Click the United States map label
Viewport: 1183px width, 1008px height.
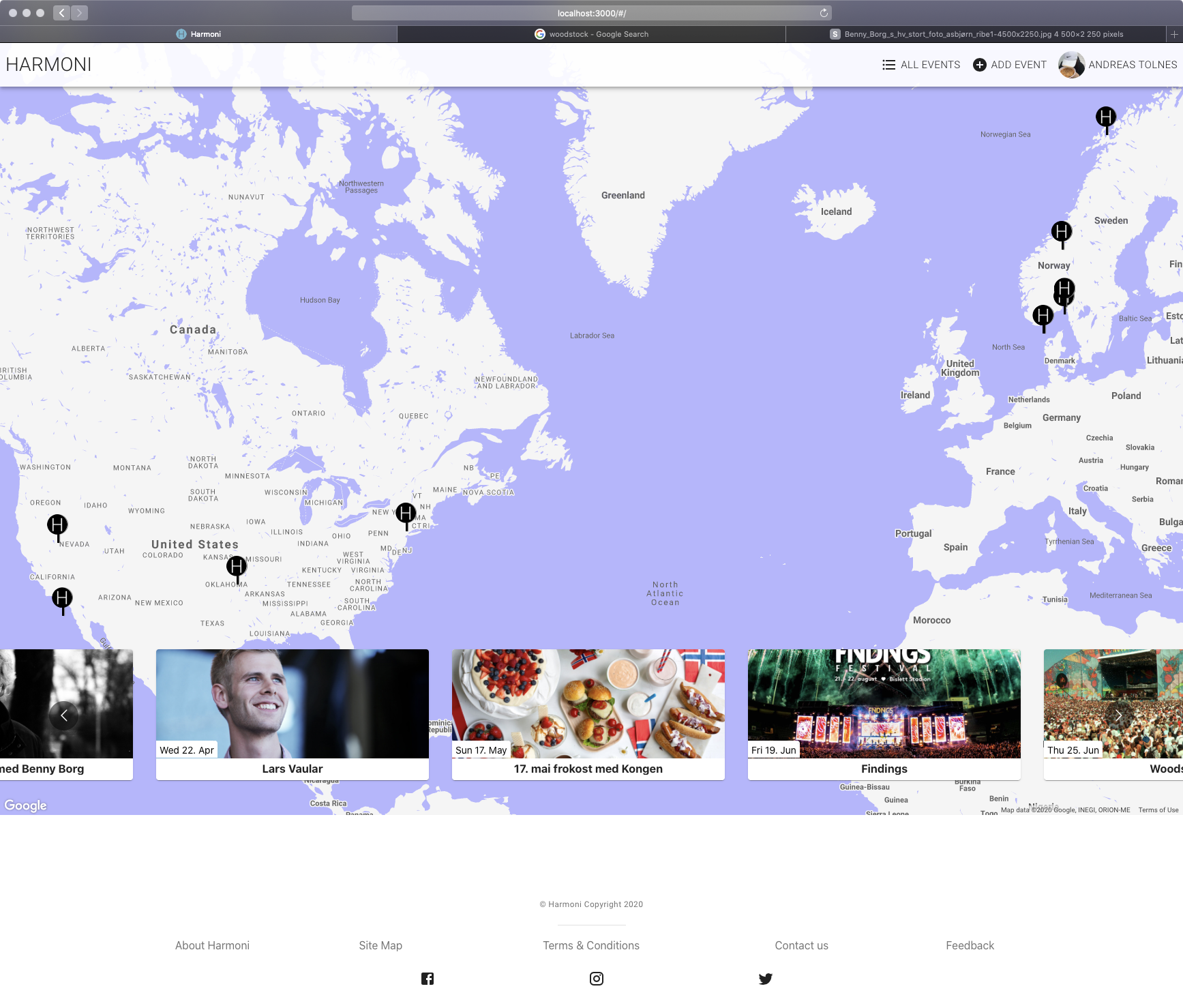[x=195, y=544]
